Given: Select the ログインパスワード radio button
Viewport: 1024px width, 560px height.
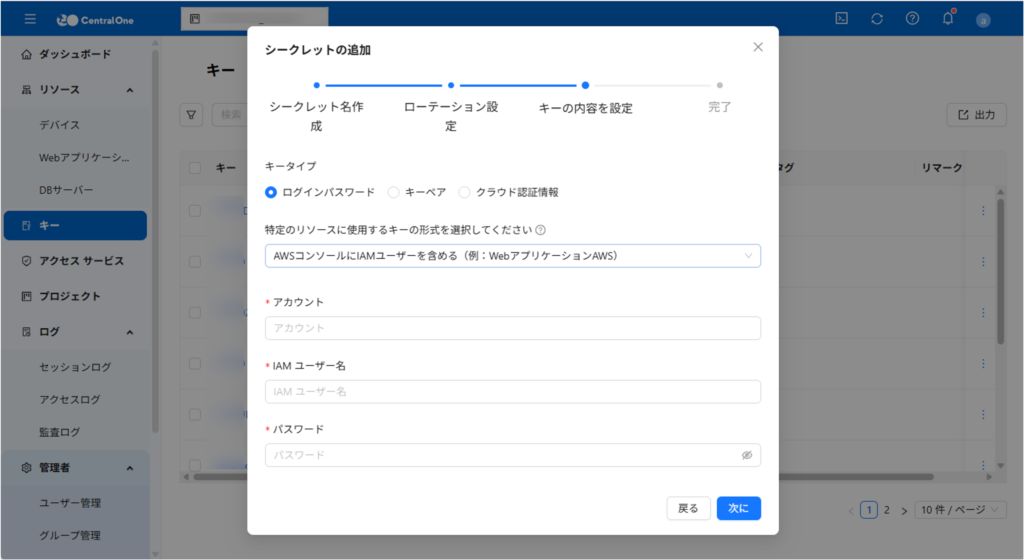Looking at the screenshot, I should [271, 192].
